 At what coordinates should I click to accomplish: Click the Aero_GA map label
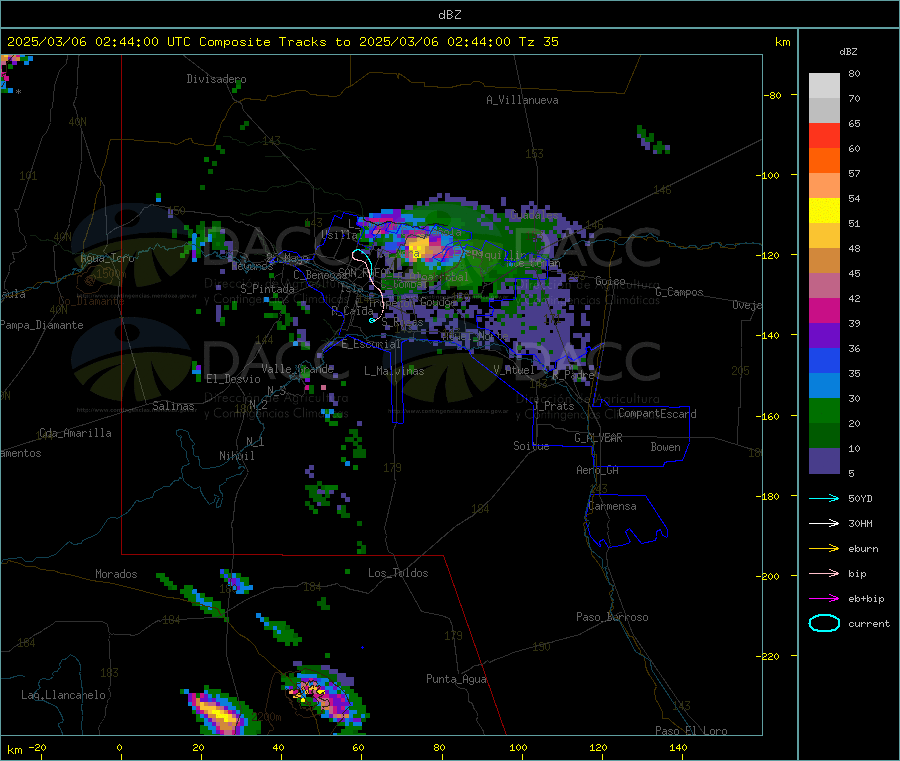[597, 470]
